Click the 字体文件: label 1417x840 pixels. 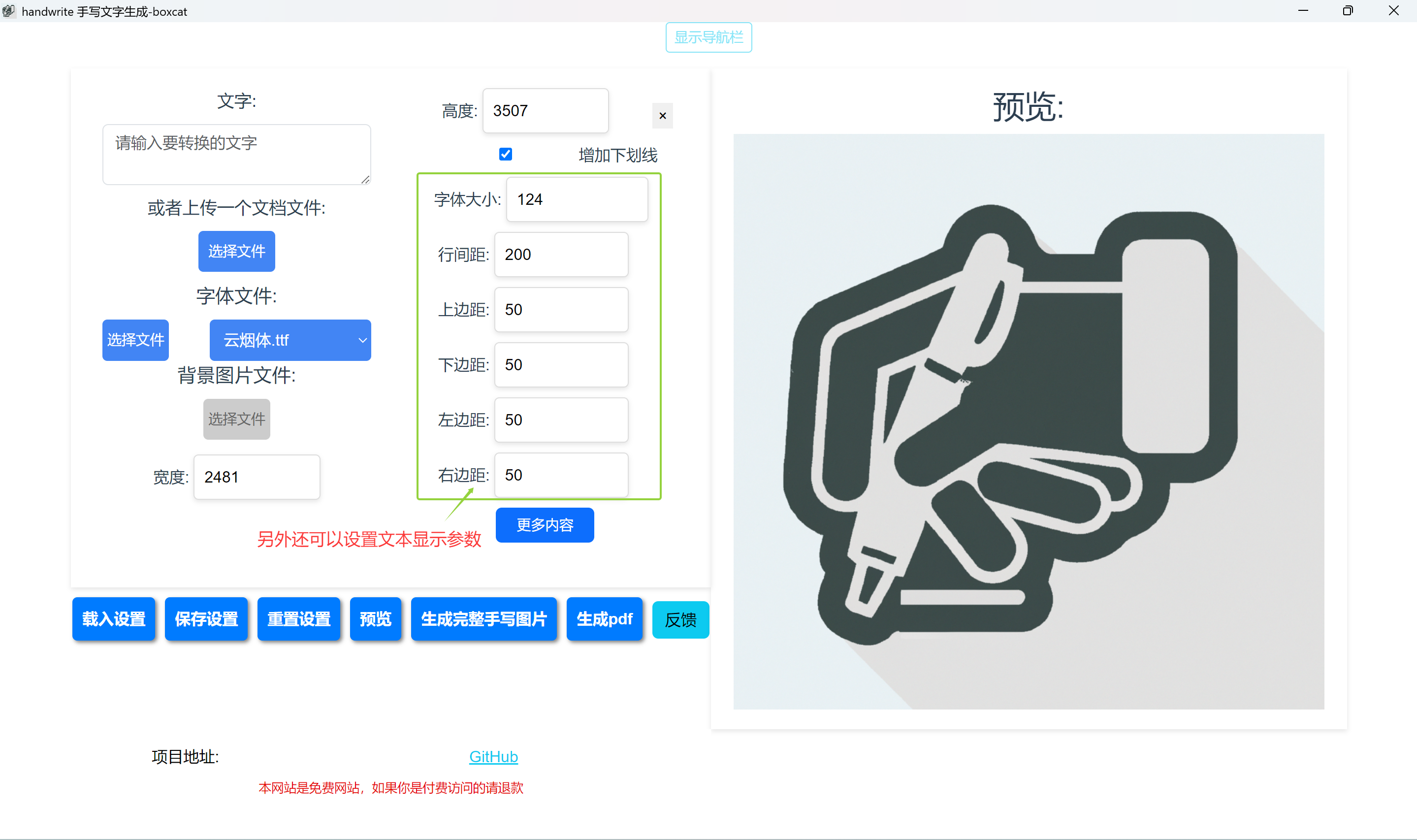coord(236,296)
